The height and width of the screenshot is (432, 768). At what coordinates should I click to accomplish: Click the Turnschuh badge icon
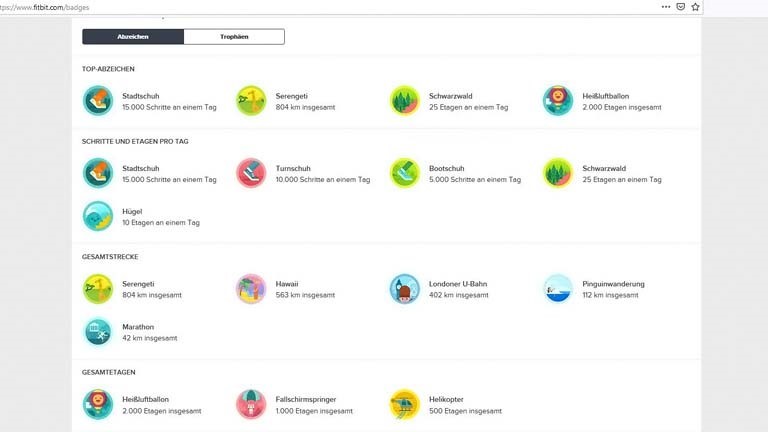click(x=251, y=173)
